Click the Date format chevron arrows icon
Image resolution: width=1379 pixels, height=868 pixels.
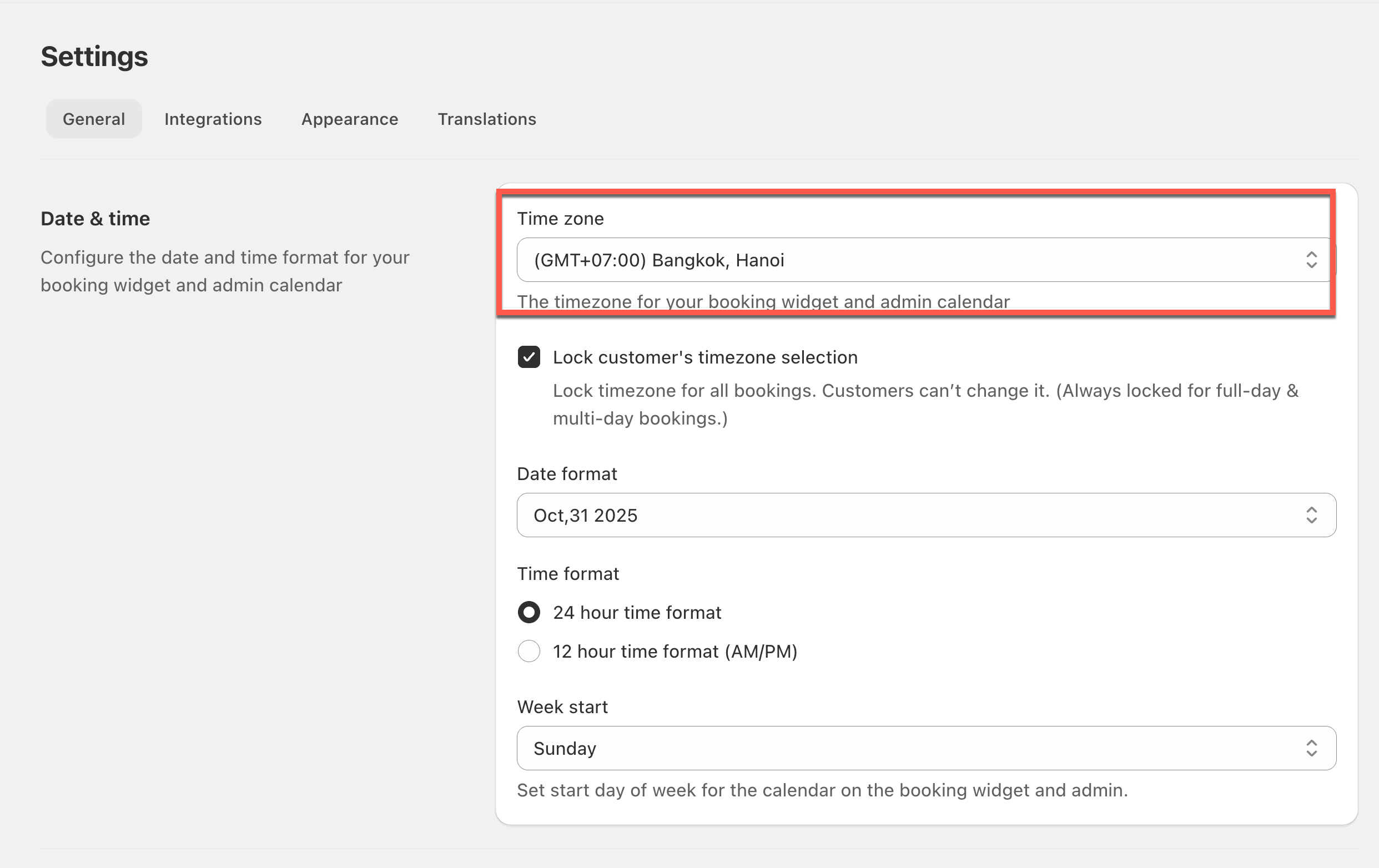pos(1311,515)
